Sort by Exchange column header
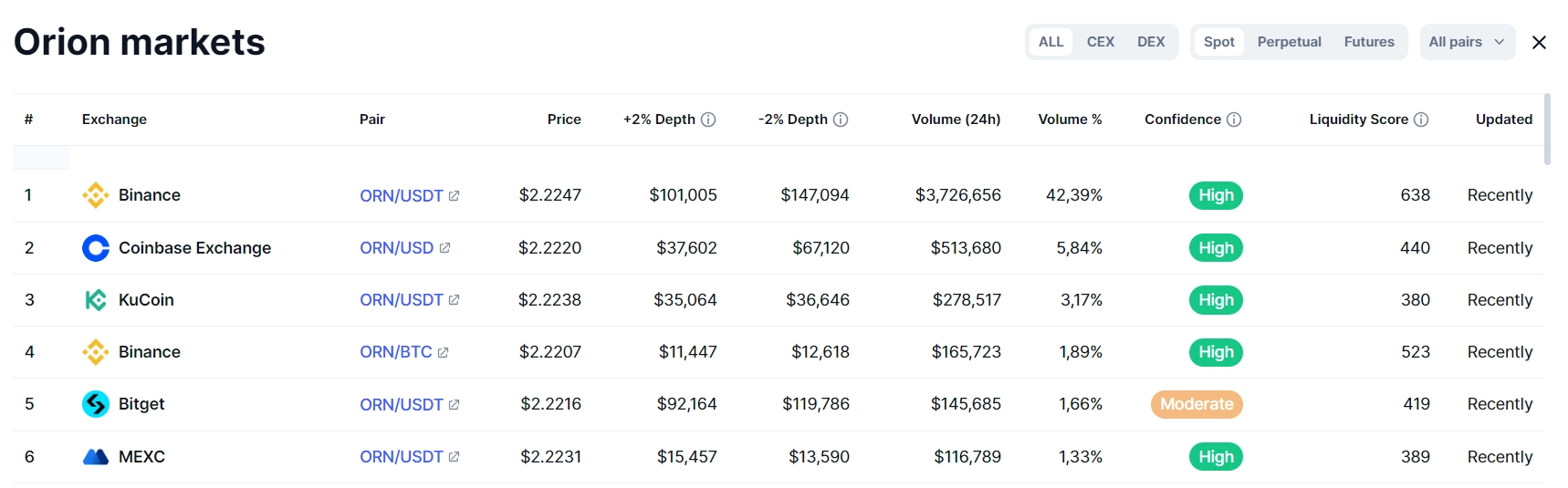Viewport: 1568px width, 488px height. tap(114, 119)
